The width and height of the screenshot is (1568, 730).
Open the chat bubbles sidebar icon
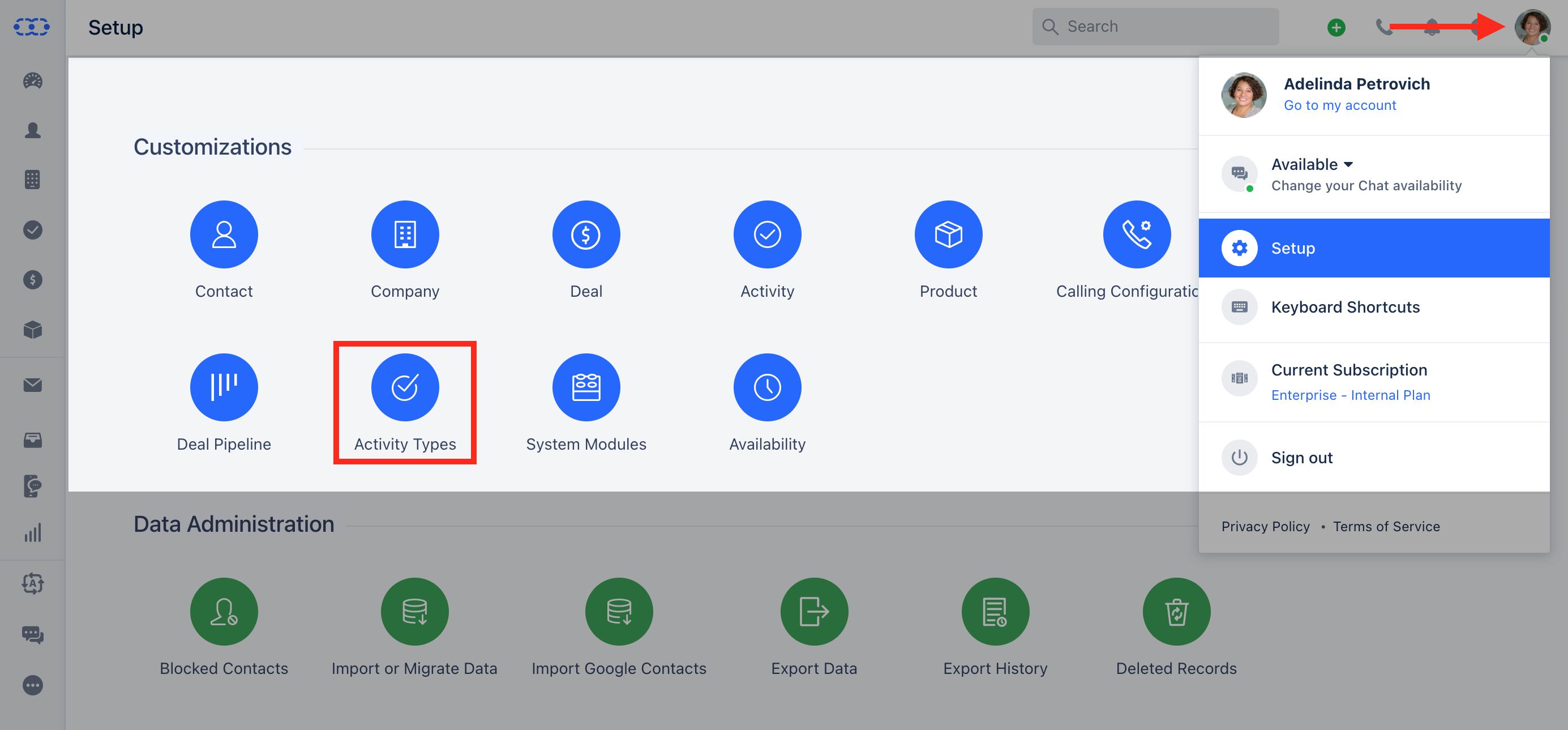pos(32,635)
